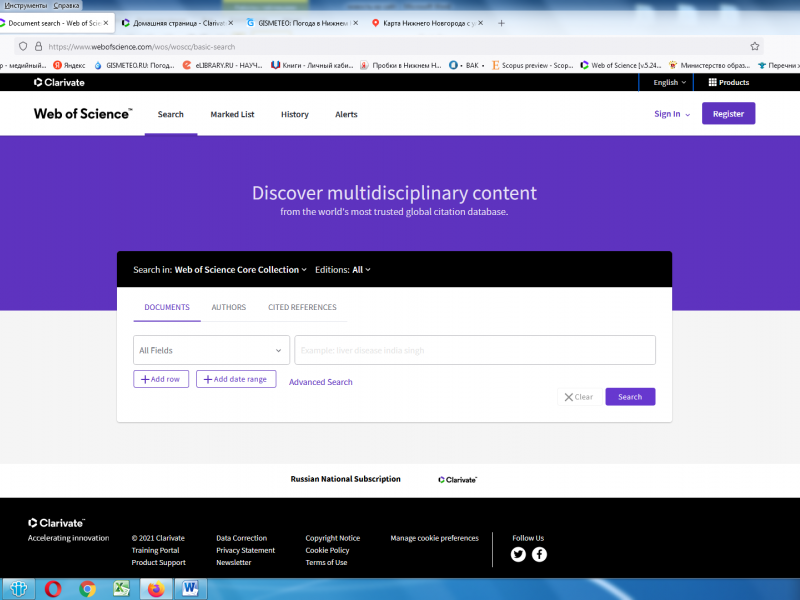Bookmark this page with the star icon
This screenshot has height=600, width=800.
[755, 46]
